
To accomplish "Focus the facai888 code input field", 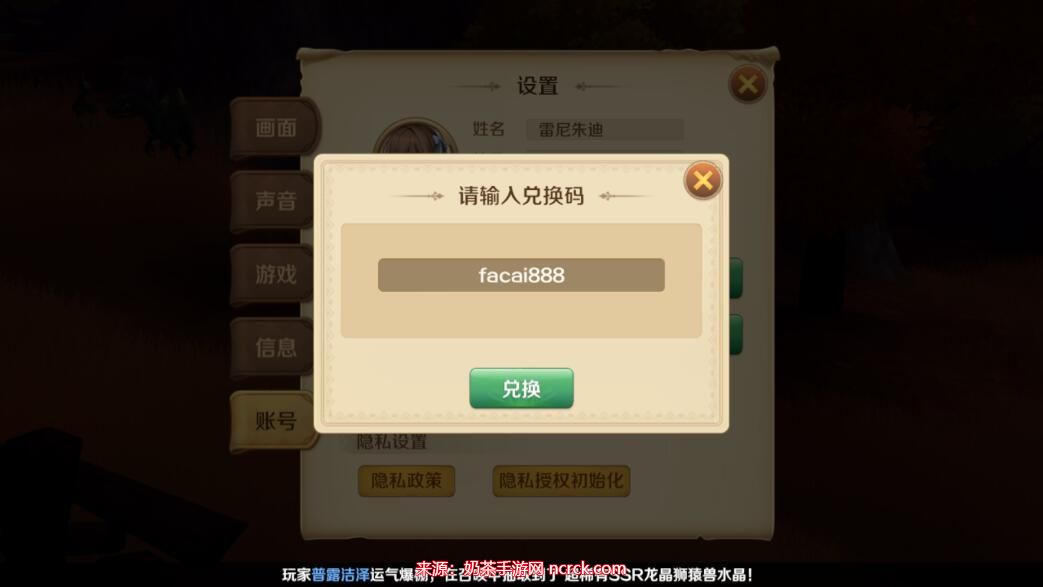I will pyautogui.click(x=521, y=275).
